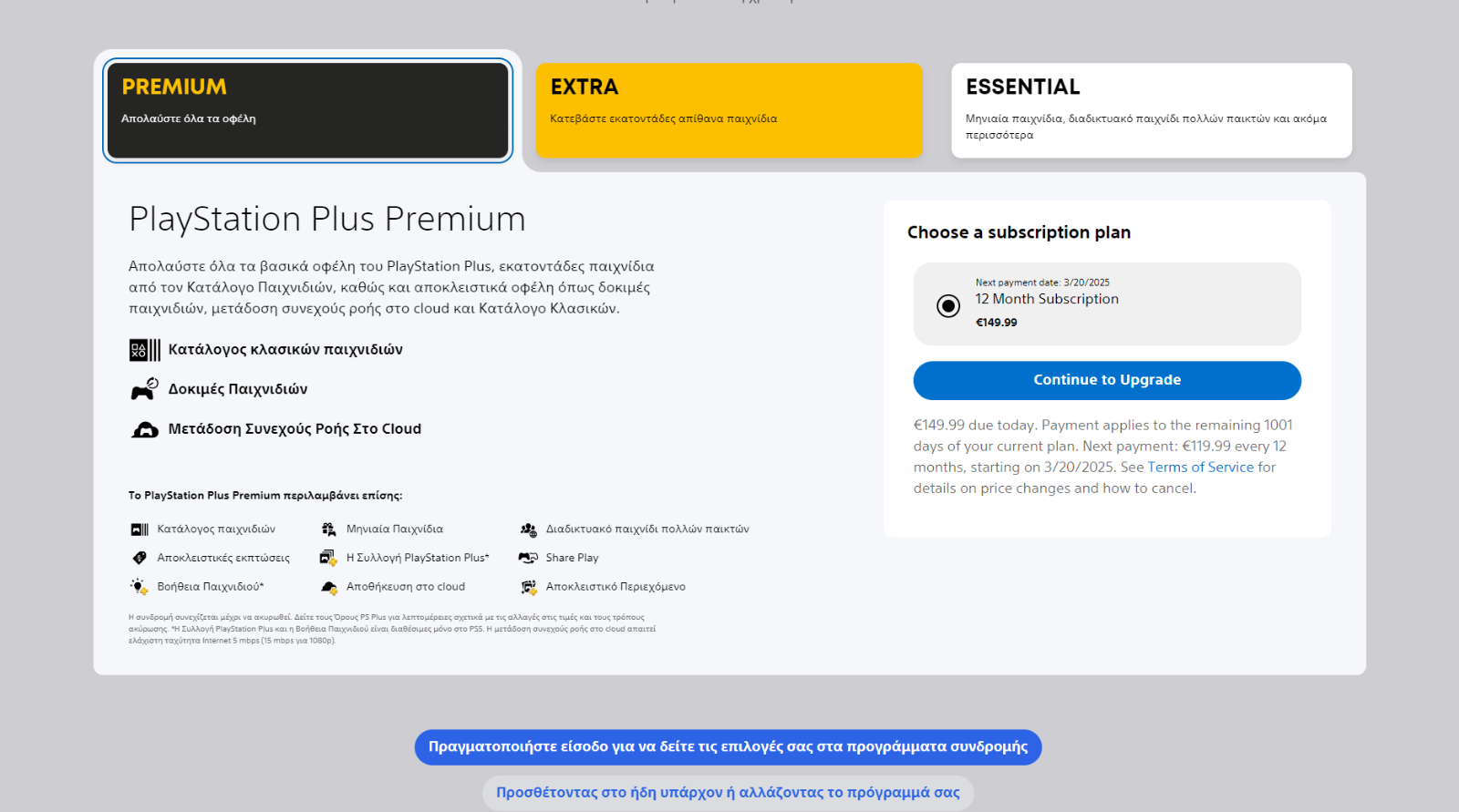Viewport: 1459px width, 812px height.
Task: Click the online multiplayer icon
Action: 528,529
